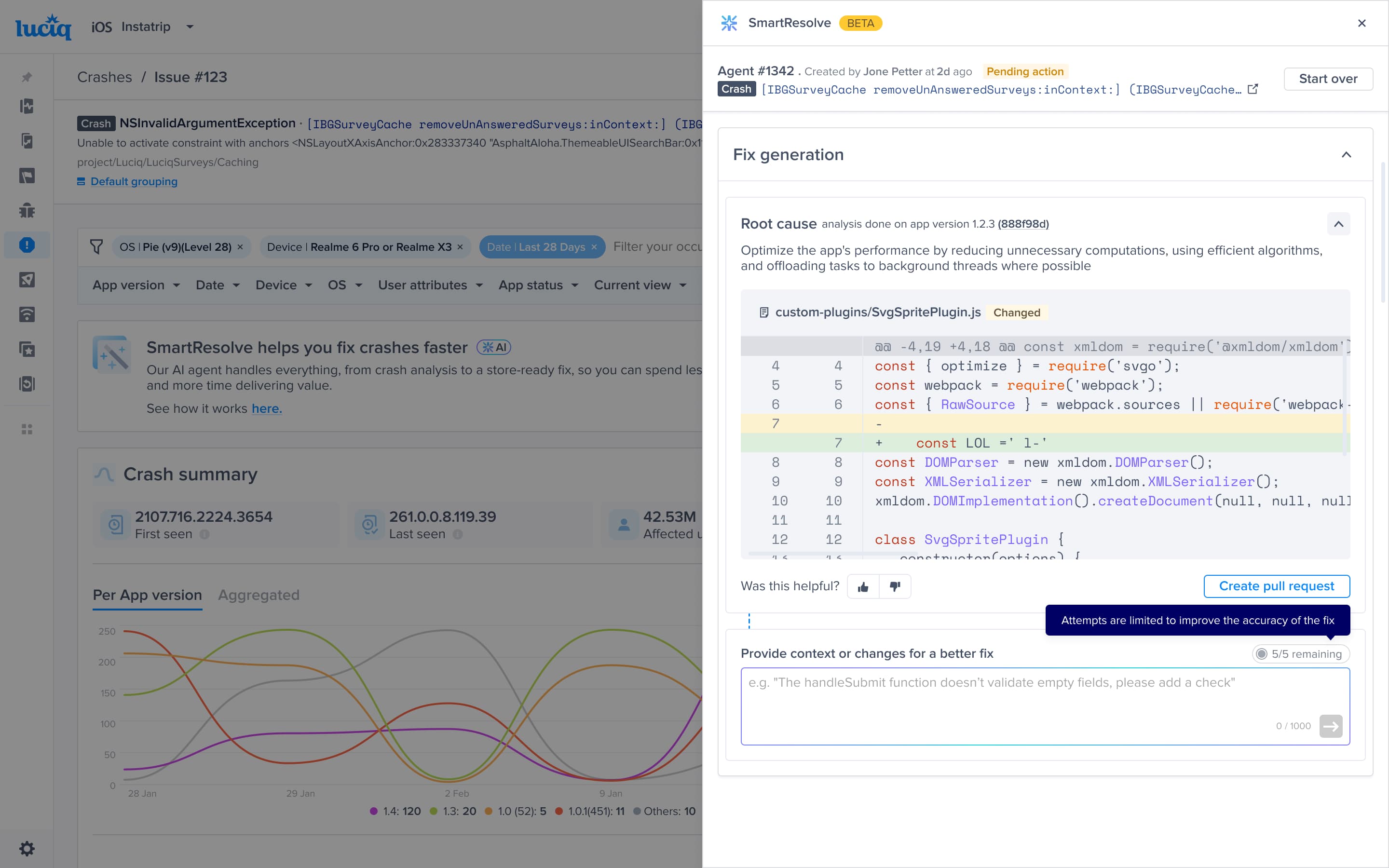Open the network sidebar icon
Image resolution: width=1389 pixels, height=868 pixels.
[x=27, y=314]
